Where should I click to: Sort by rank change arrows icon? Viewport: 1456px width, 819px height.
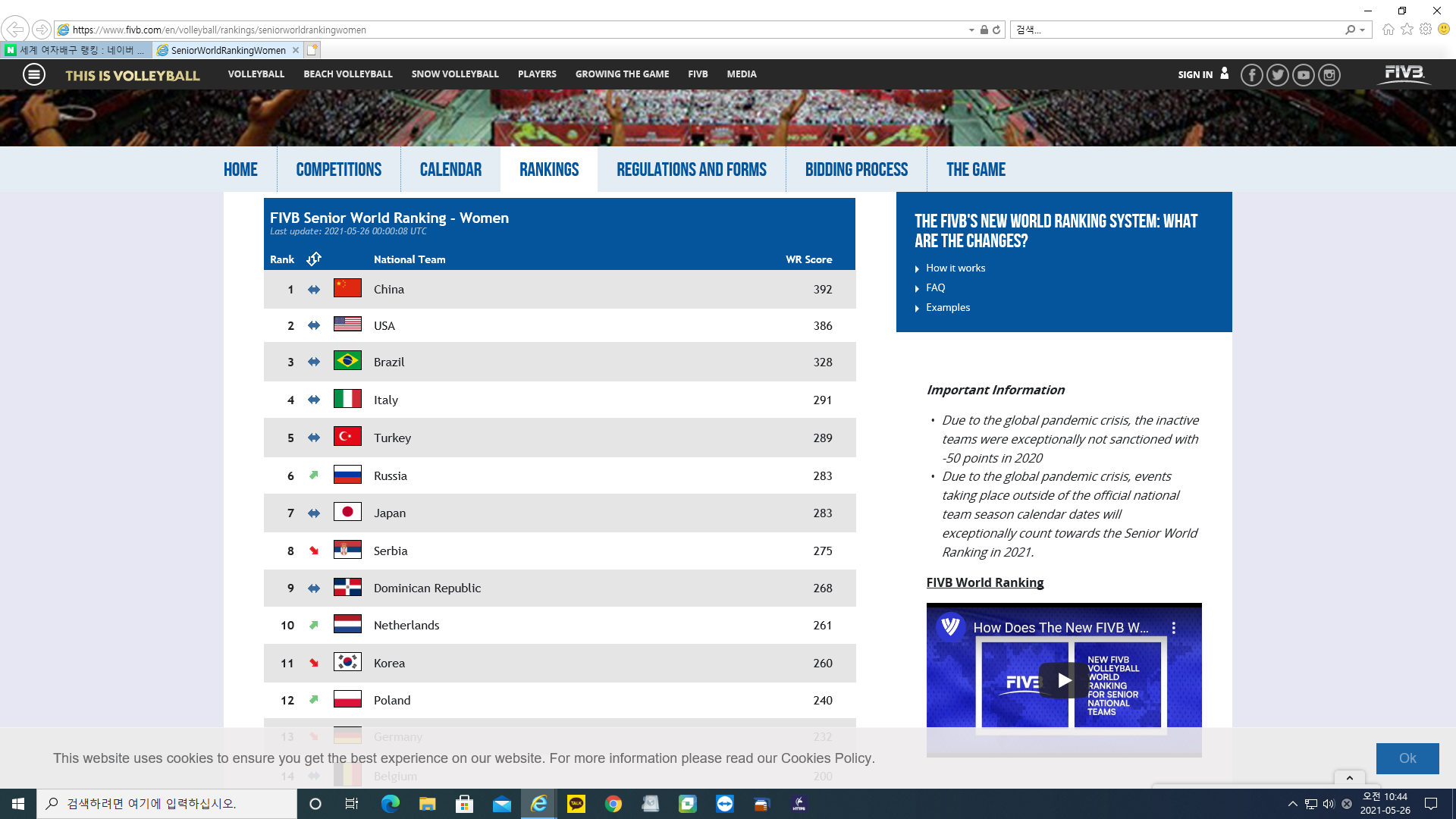(314, 259)
